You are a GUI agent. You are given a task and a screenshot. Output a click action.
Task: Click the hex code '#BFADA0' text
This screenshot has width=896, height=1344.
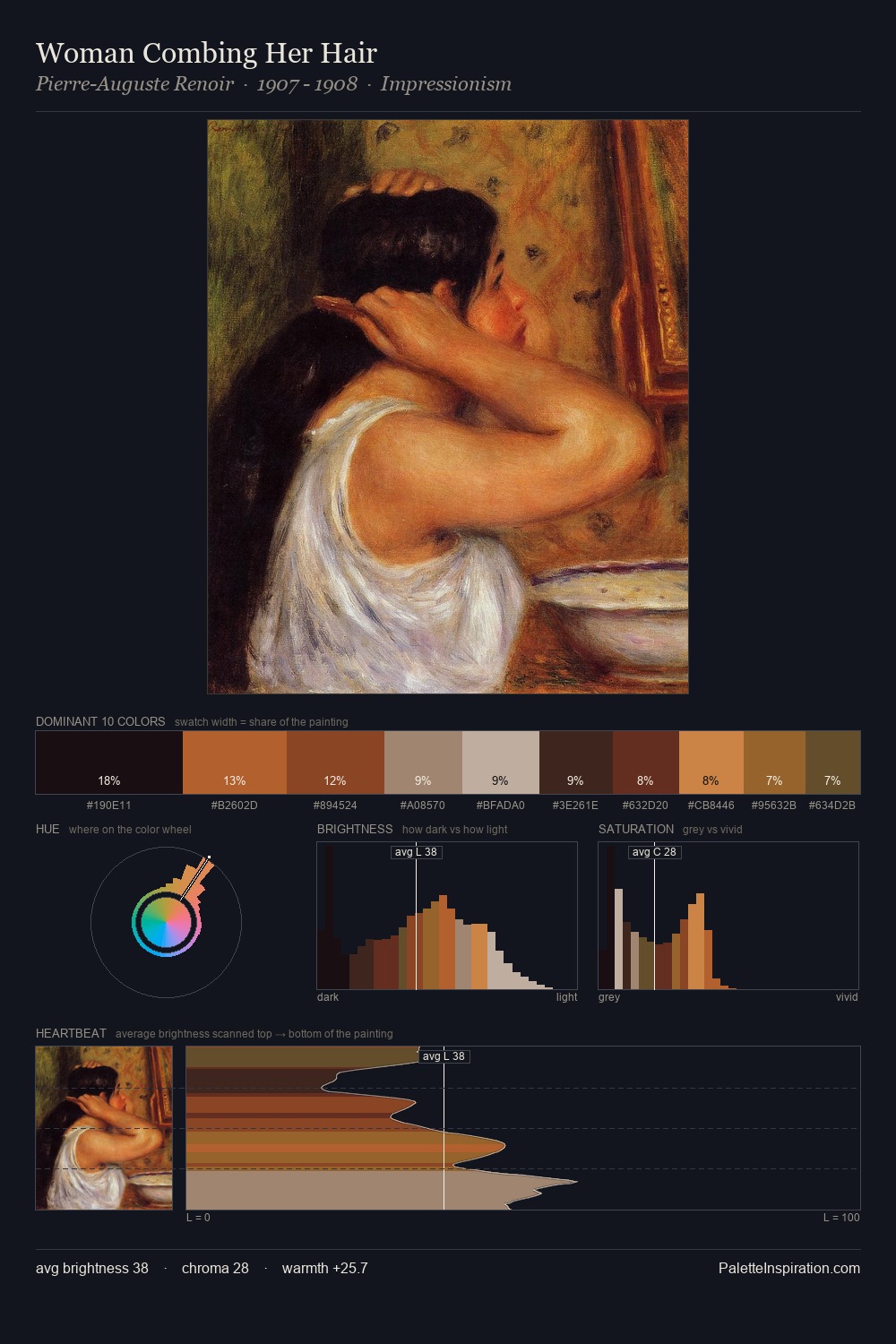click(501, 806)
